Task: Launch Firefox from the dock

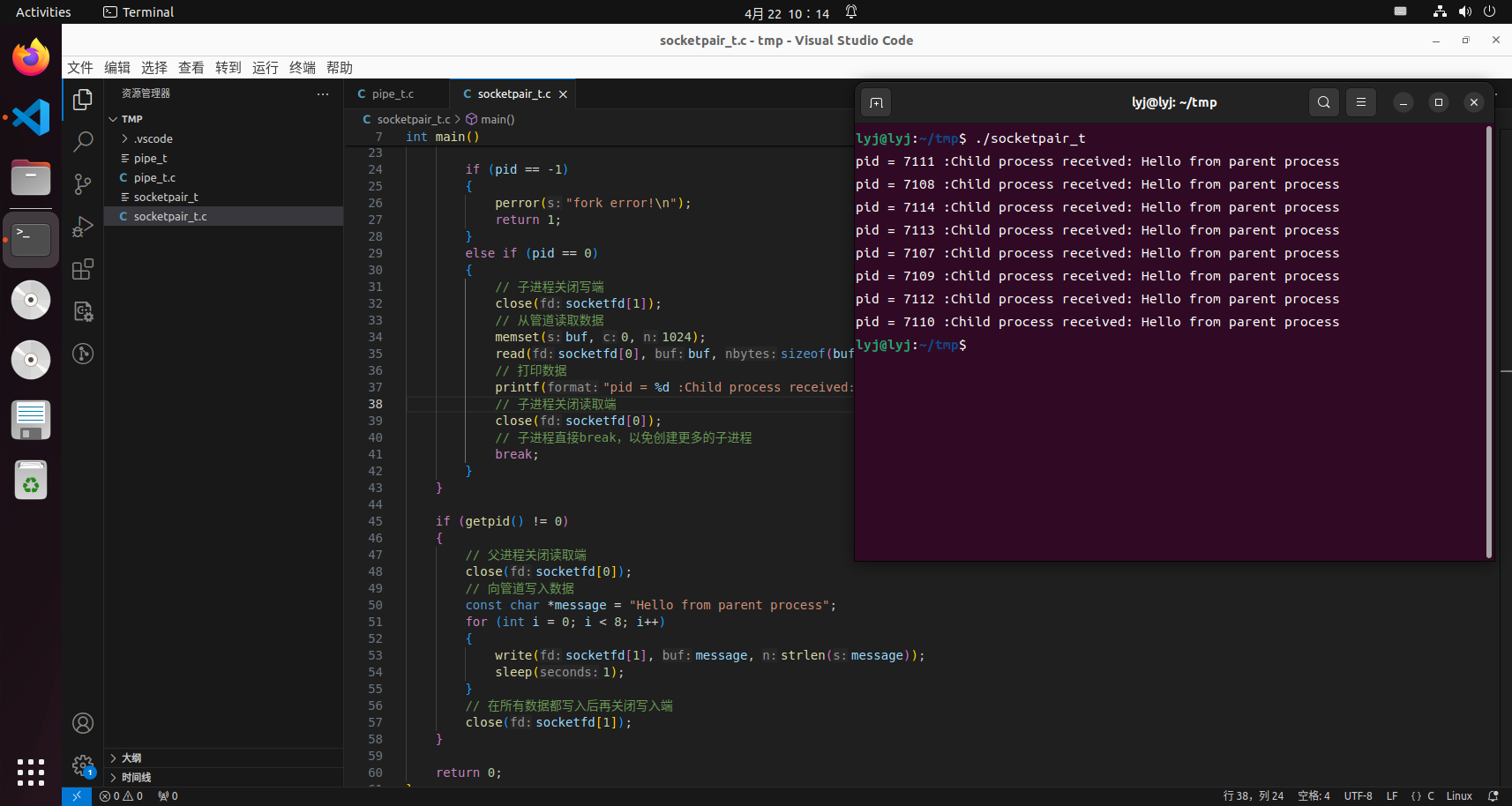Action: (31, 57)
